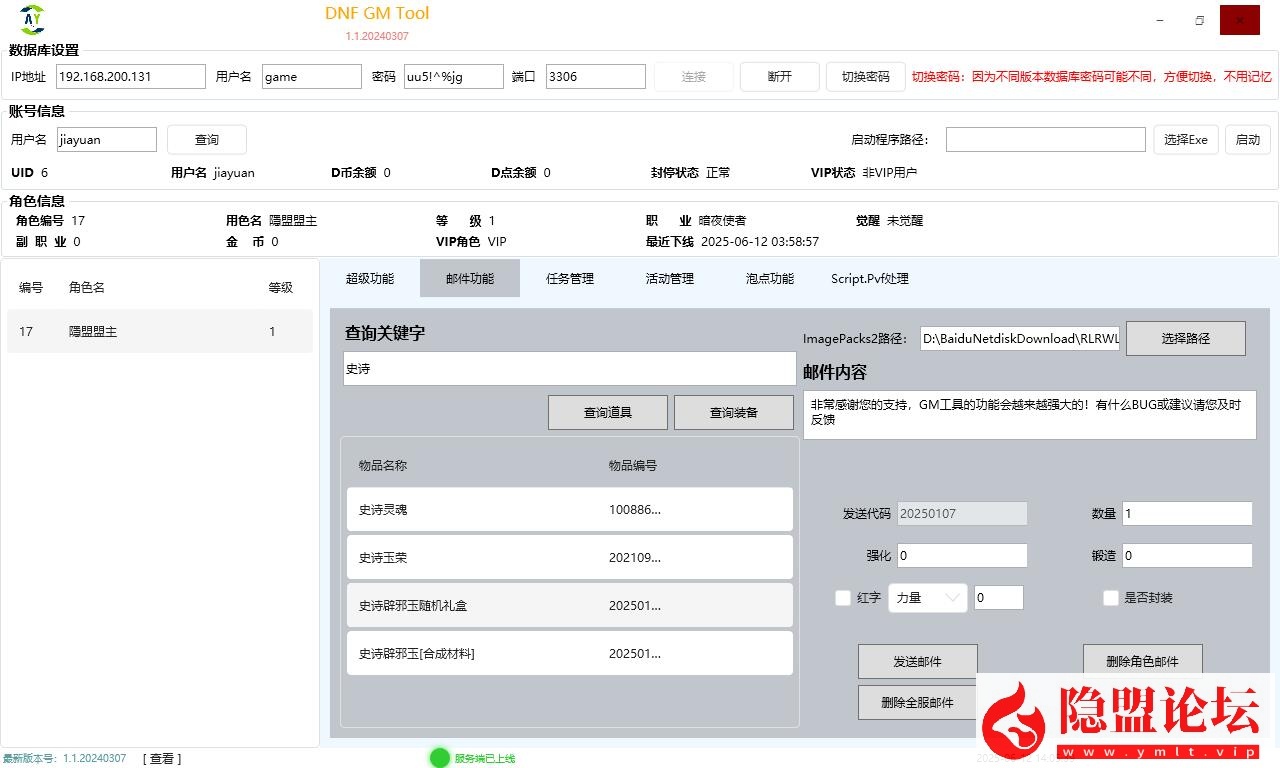Viewport: 1280px width, 768px height.
Task: Switch to the Script.Pvf处理 tab
Action: (x=868, y=278)
